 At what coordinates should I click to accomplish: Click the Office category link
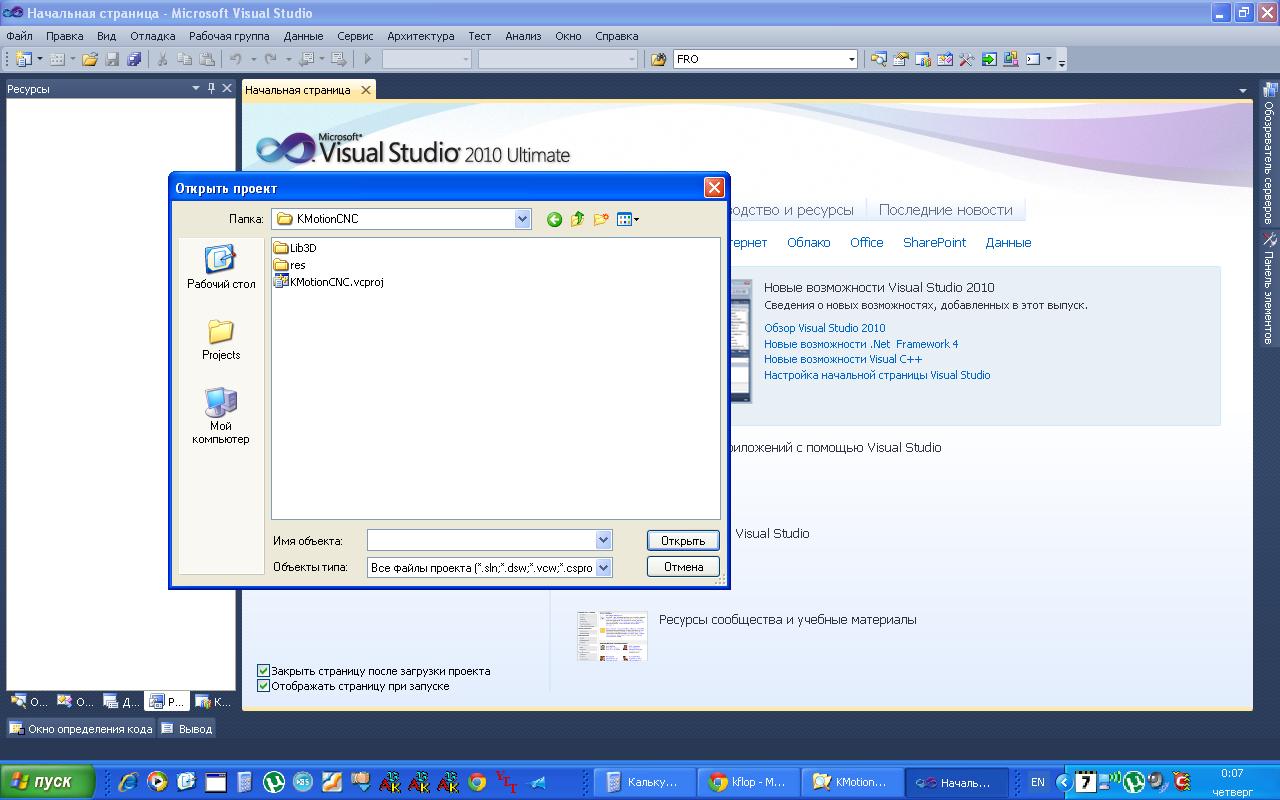click(x=867, y=242)
